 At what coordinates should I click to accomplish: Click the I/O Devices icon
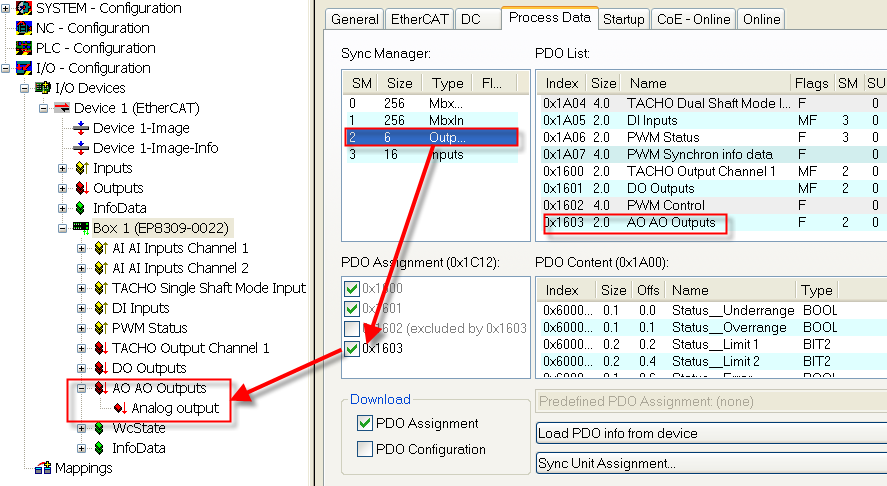(x=43, y=88)
